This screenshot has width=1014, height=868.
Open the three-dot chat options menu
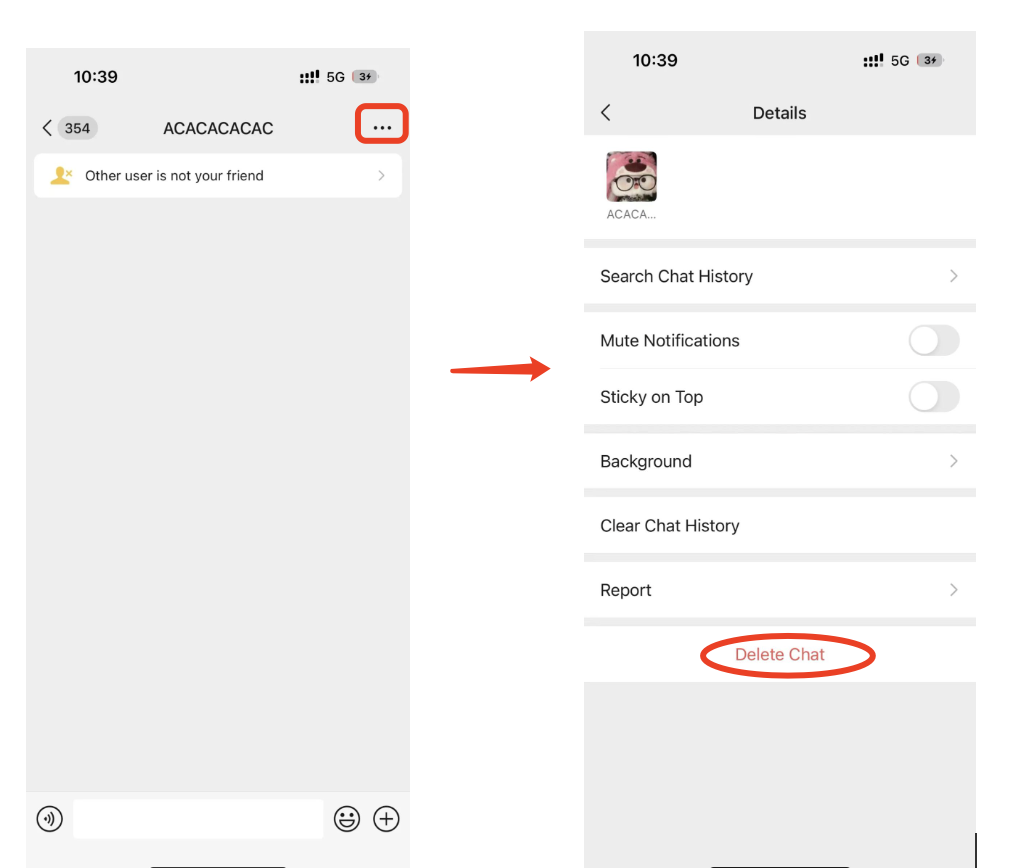pos(382,127)
